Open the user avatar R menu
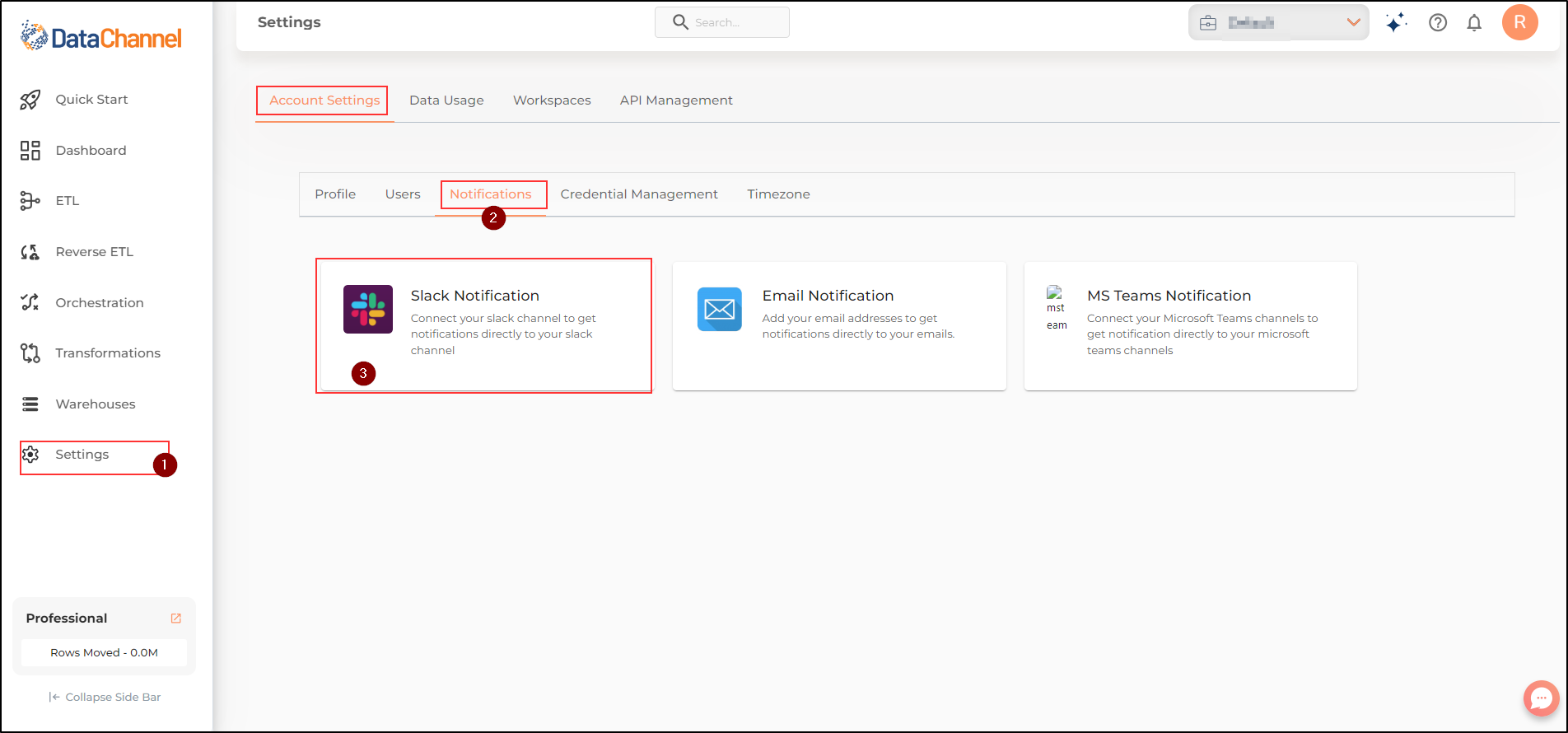 point(1520,22)
